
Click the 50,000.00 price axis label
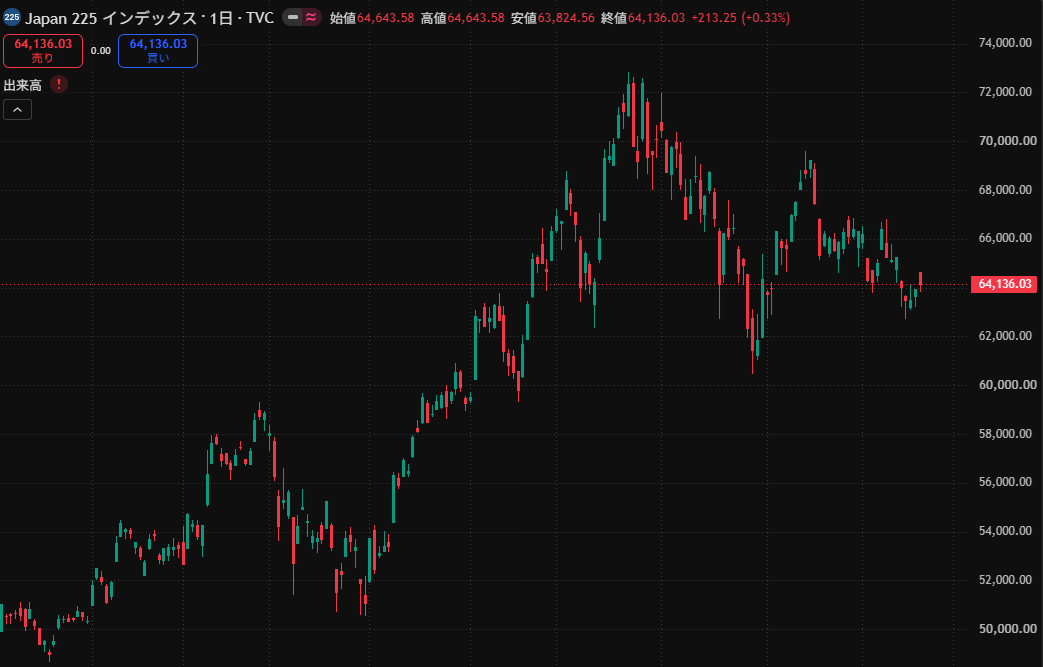coord(1007,628)
